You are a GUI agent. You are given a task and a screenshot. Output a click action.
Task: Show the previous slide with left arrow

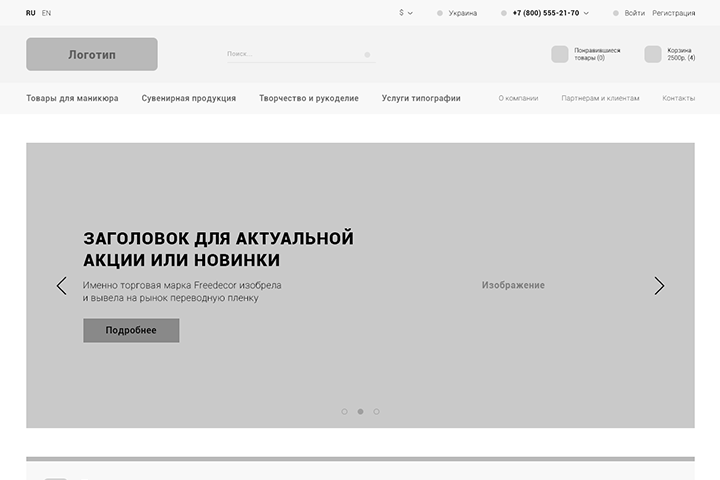[x=62, y=286]
